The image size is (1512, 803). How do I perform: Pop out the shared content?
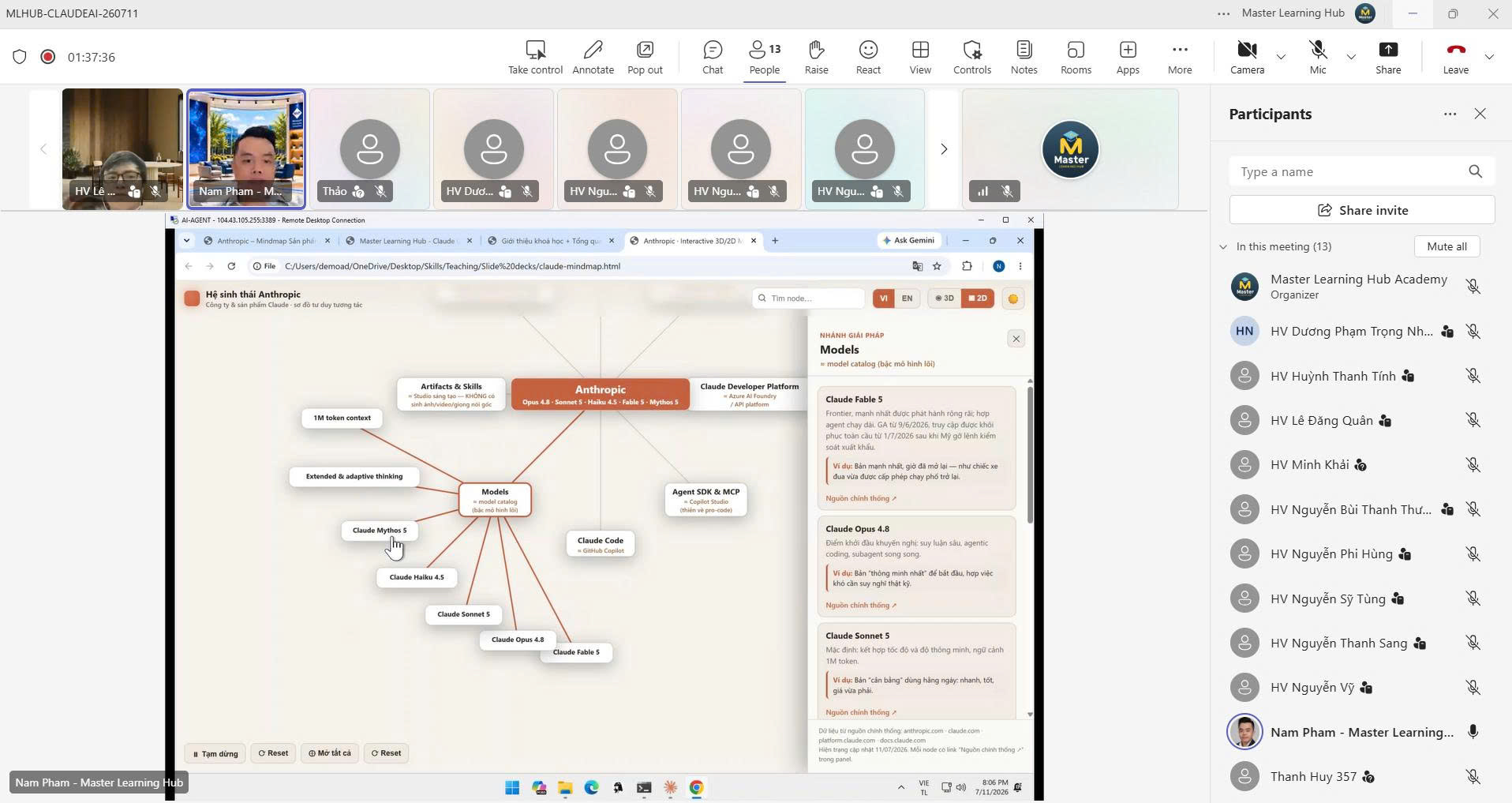[x=645, y=58]
